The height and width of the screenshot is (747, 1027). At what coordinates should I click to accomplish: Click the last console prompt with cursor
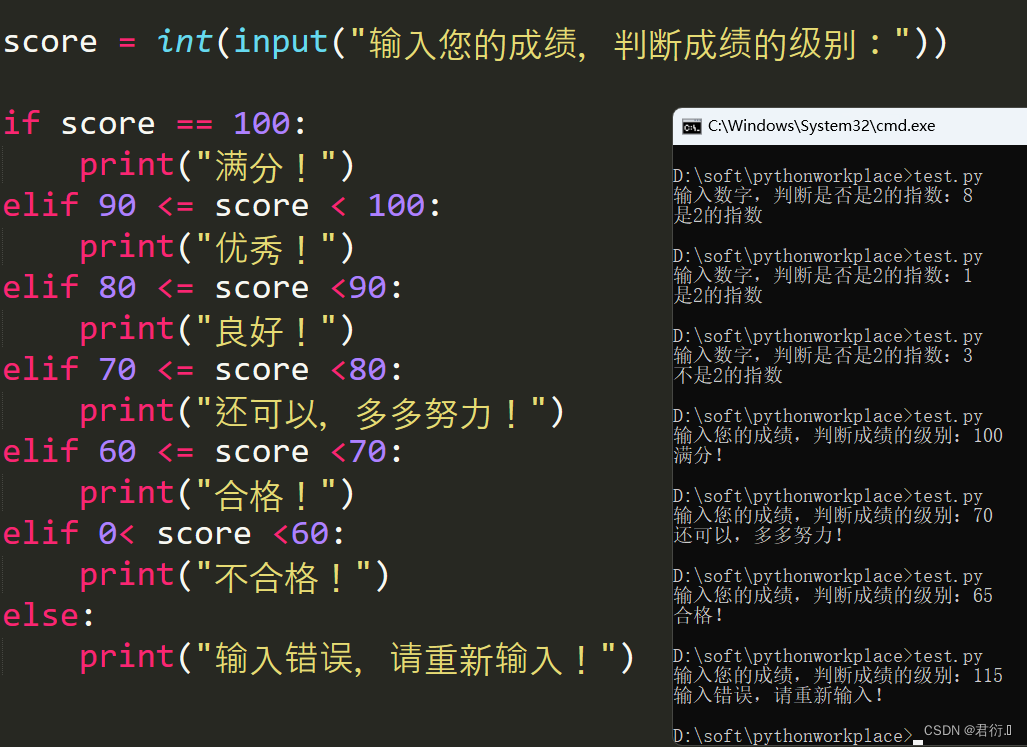click(x=798, y=736)
